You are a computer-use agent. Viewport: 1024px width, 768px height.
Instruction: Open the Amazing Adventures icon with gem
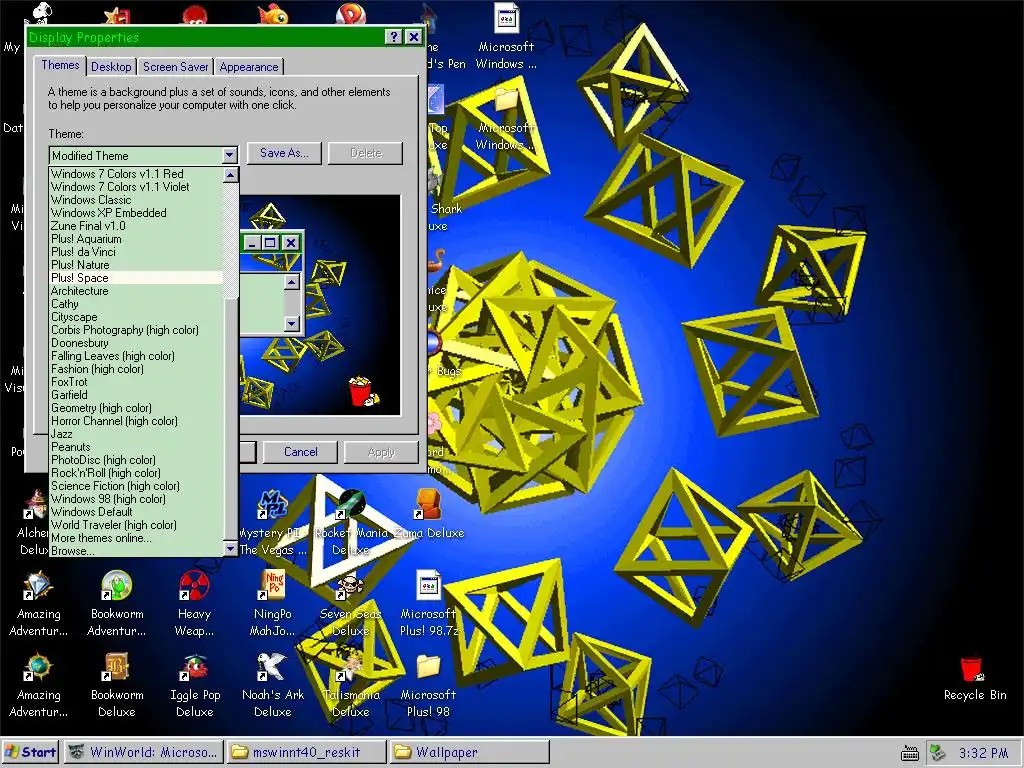pyautogui.click(x=38, y=586)
